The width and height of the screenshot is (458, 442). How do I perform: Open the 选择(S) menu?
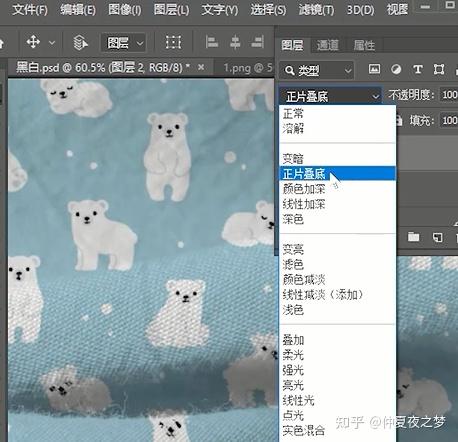pos(268,10)
